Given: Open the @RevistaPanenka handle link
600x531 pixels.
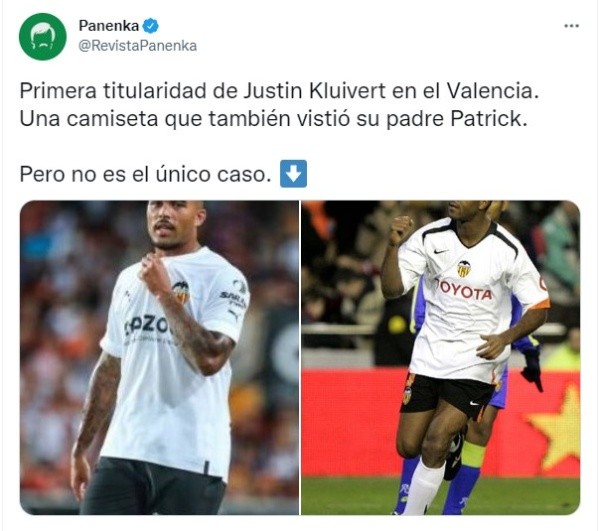Looking at the screenshot, I should point(137,46).
